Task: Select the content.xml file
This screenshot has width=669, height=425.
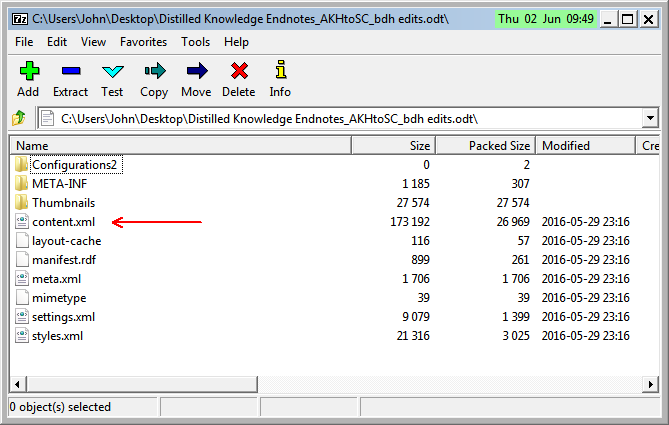Action: tap(62, 221)
